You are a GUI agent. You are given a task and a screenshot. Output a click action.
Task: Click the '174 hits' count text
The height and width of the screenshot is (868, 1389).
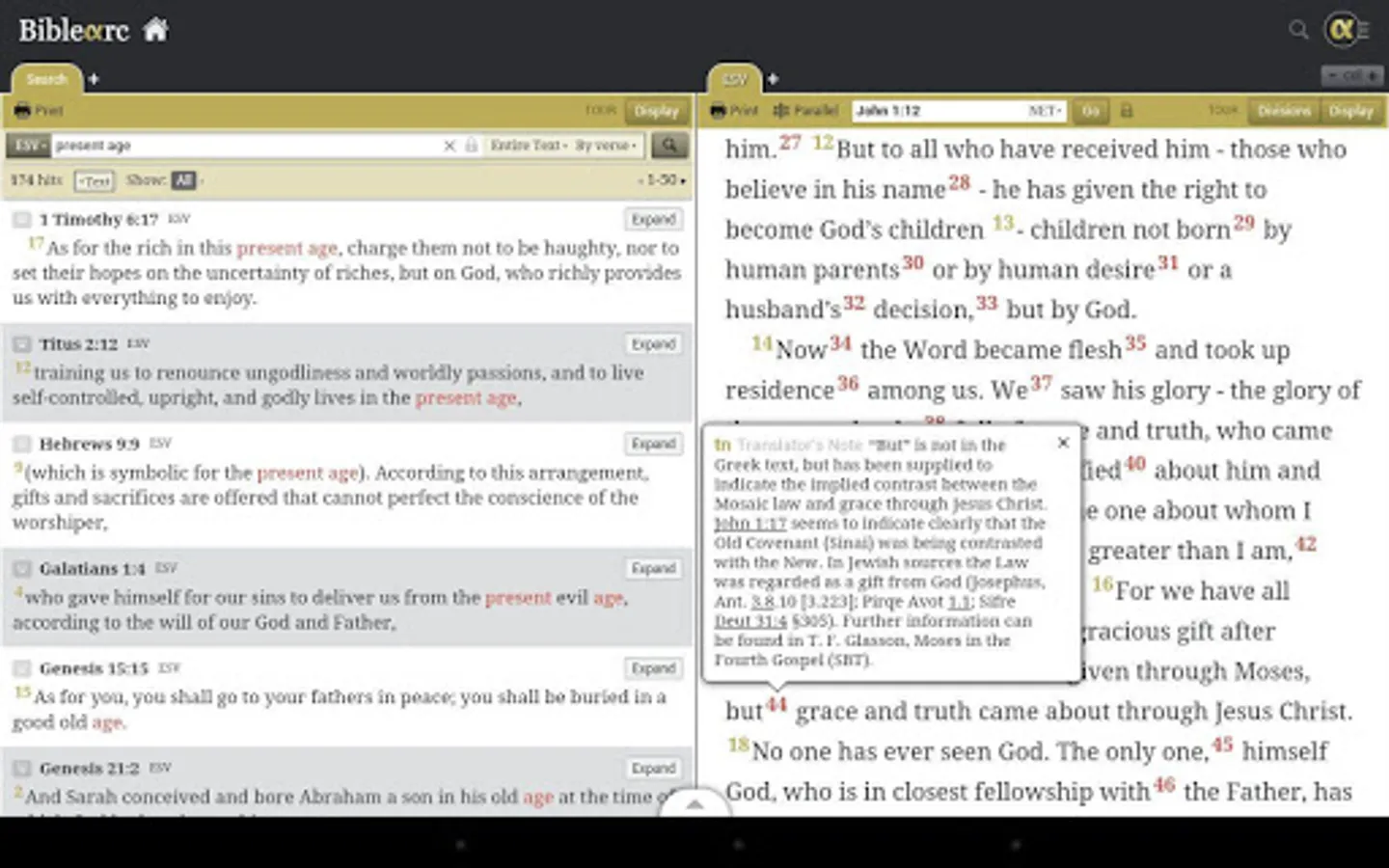[x=36, y=180]
